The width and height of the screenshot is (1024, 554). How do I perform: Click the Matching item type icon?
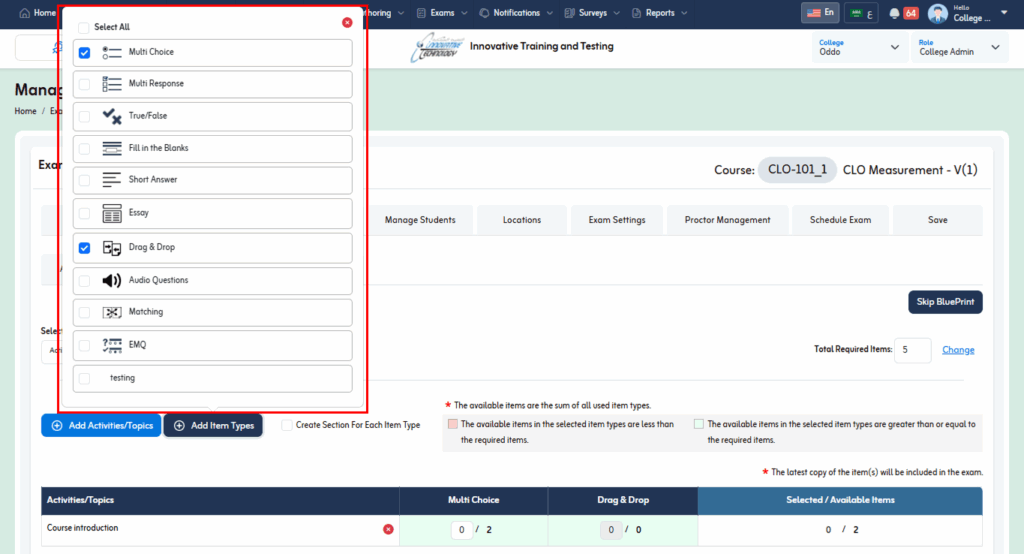coord(112,312)
